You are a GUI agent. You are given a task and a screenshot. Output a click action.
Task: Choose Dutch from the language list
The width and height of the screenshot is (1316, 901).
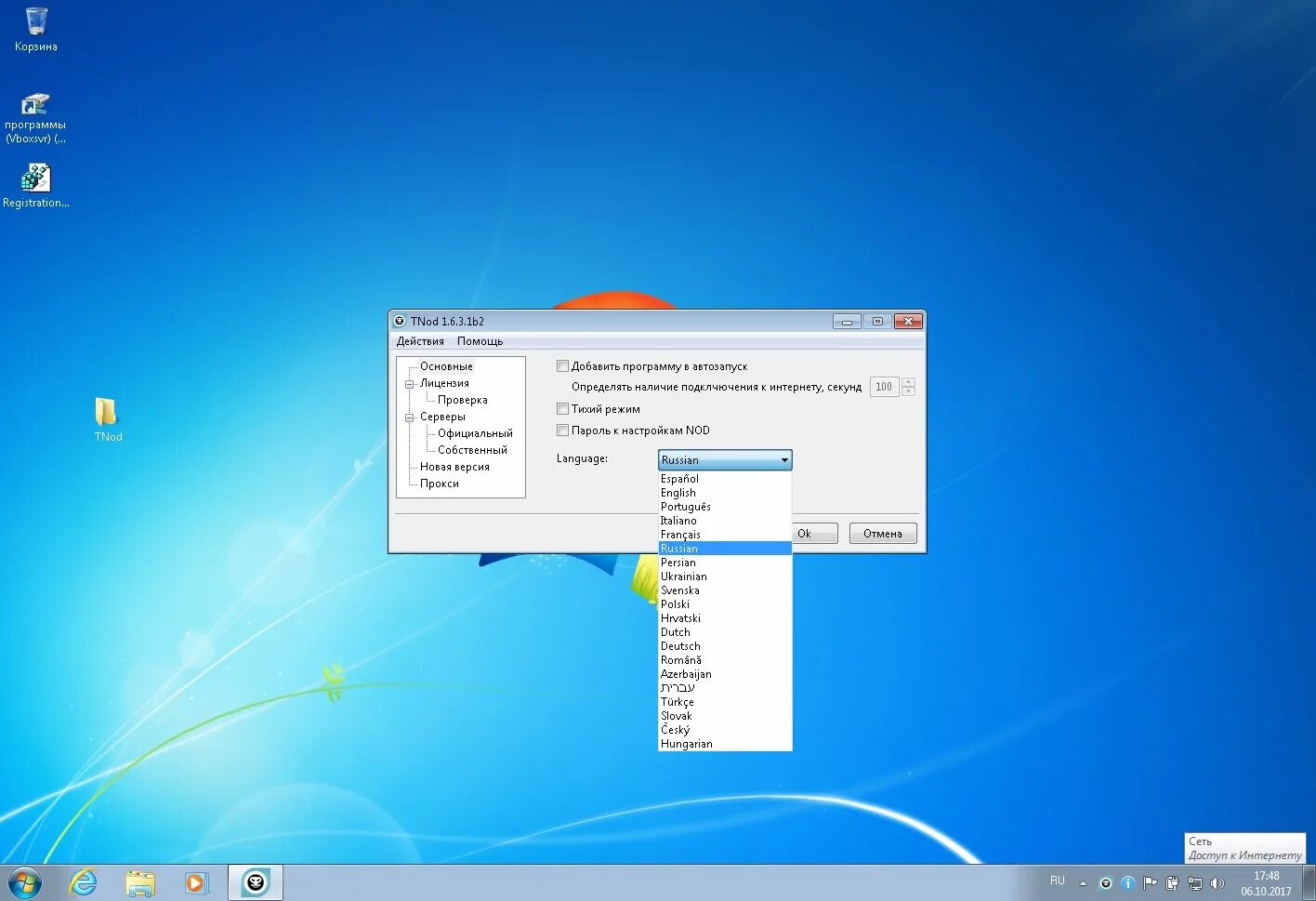(725, 632)
